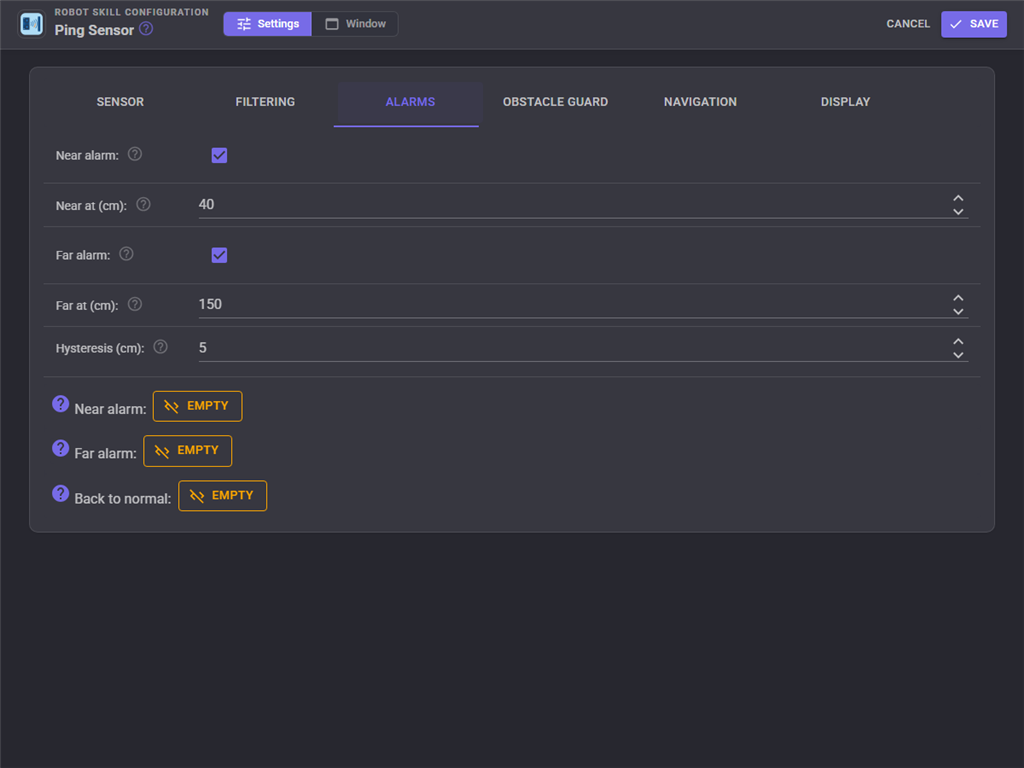Edit the empty Far alarm script

point(187,451)
